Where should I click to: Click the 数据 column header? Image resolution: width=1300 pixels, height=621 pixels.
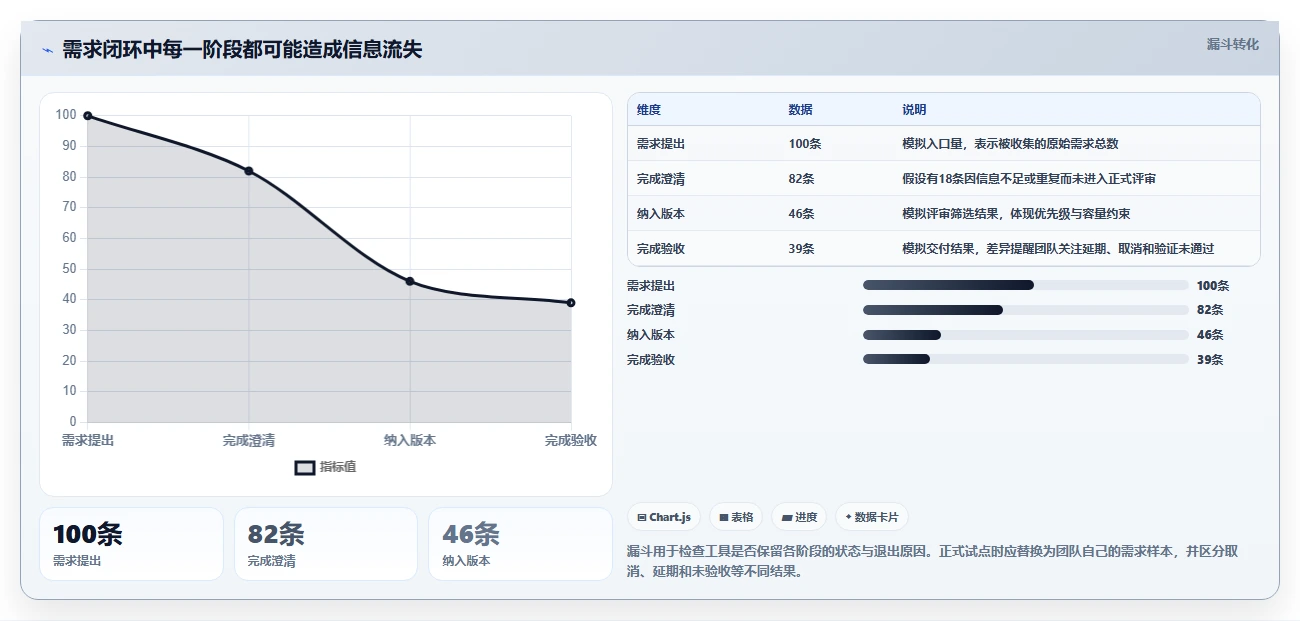[800, 110]
